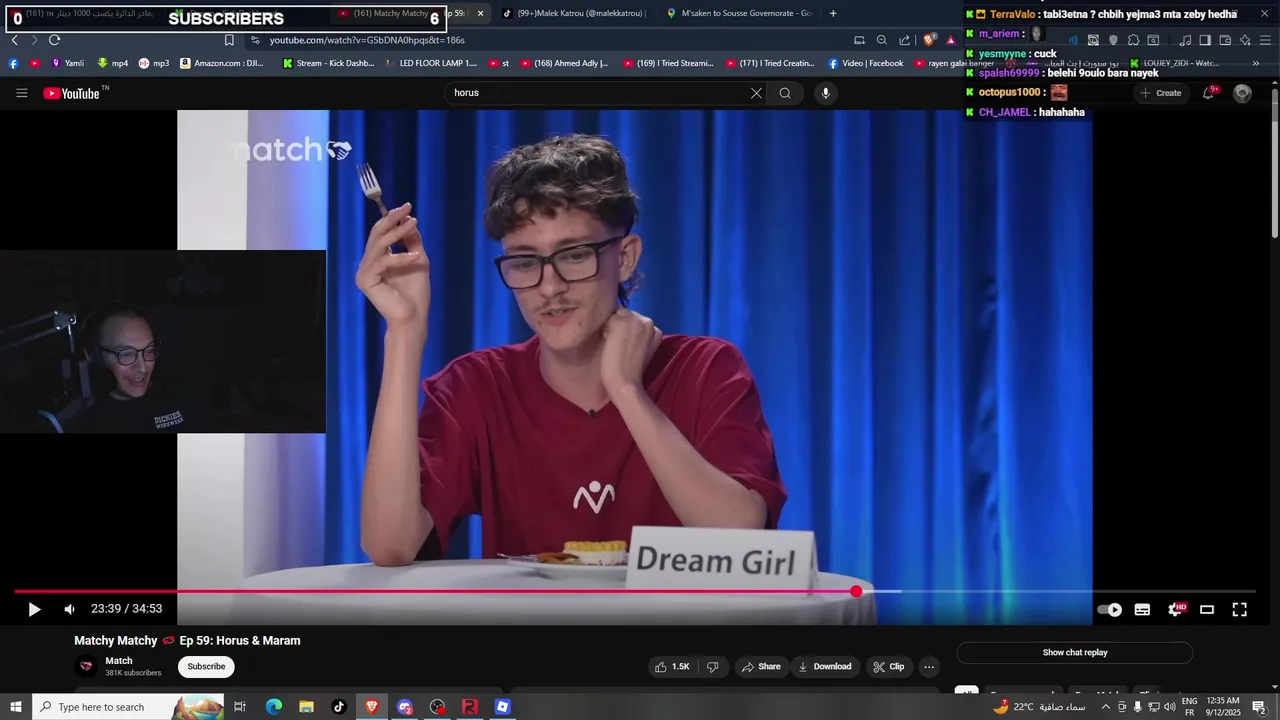Bookmark this page icon
1280x720 pixels.
[x=229, y=40]
